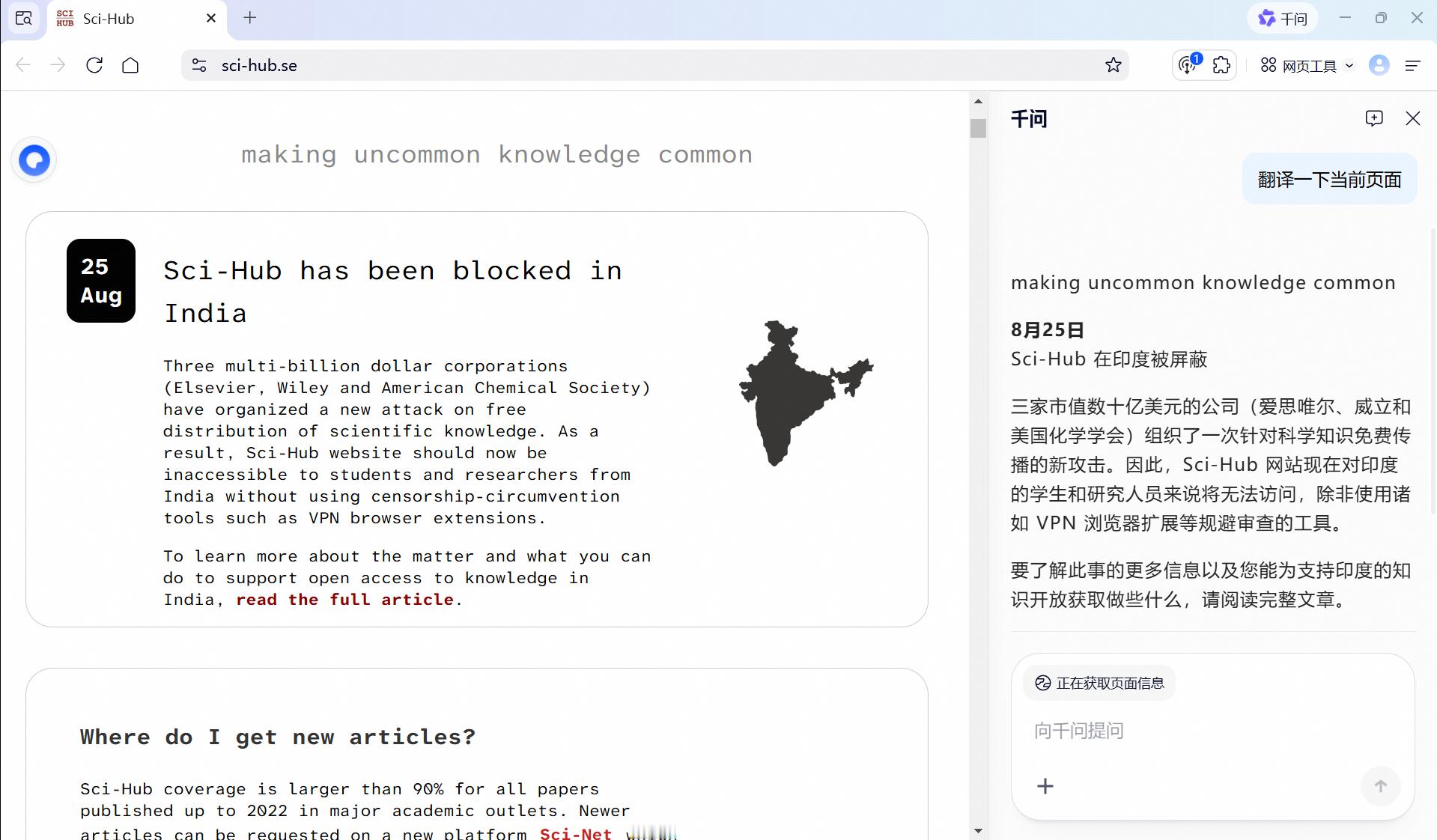
Task: Close the browser window
Action: click(x=1417, y=18)
